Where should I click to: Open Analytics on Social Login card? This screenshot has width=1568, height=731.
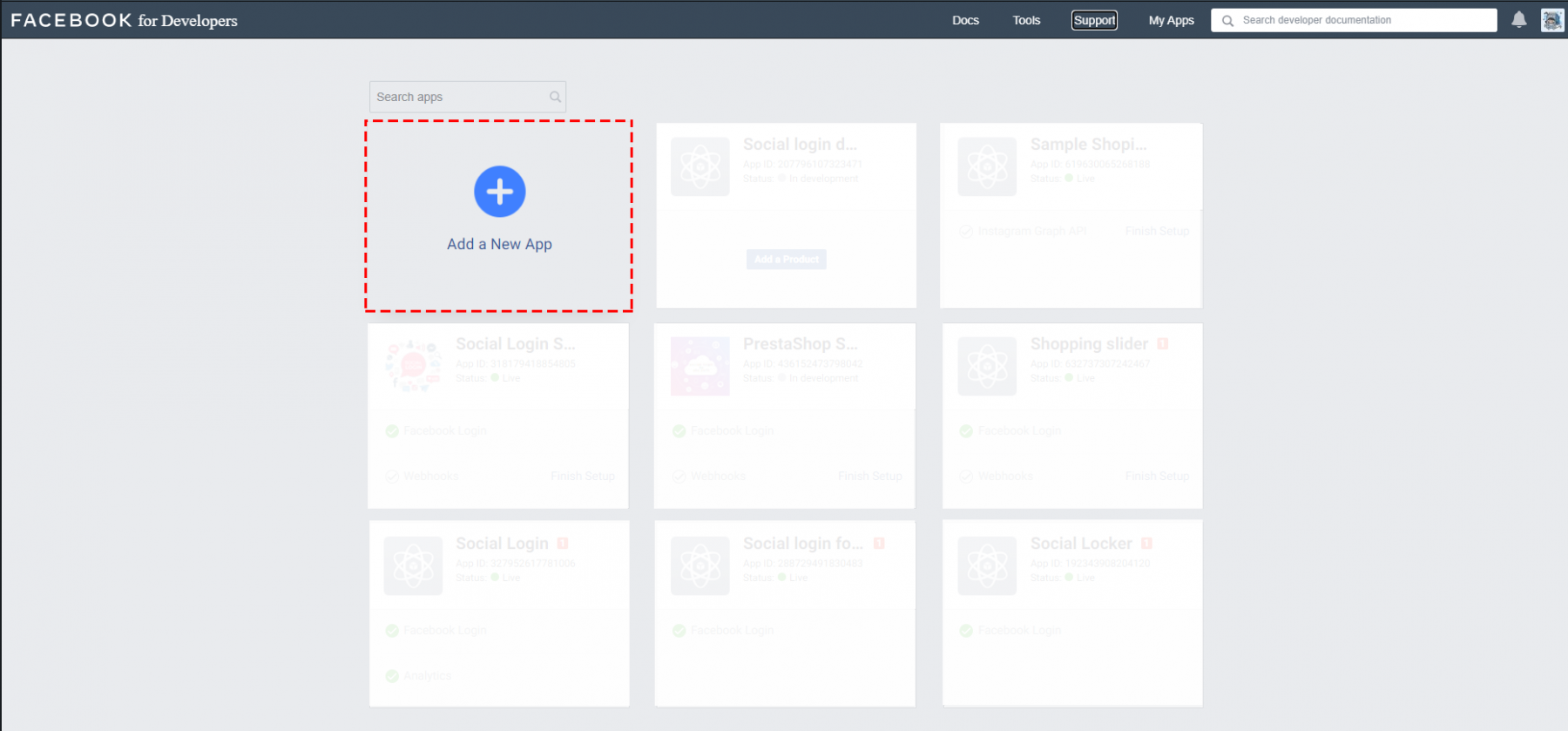(427, 675)
